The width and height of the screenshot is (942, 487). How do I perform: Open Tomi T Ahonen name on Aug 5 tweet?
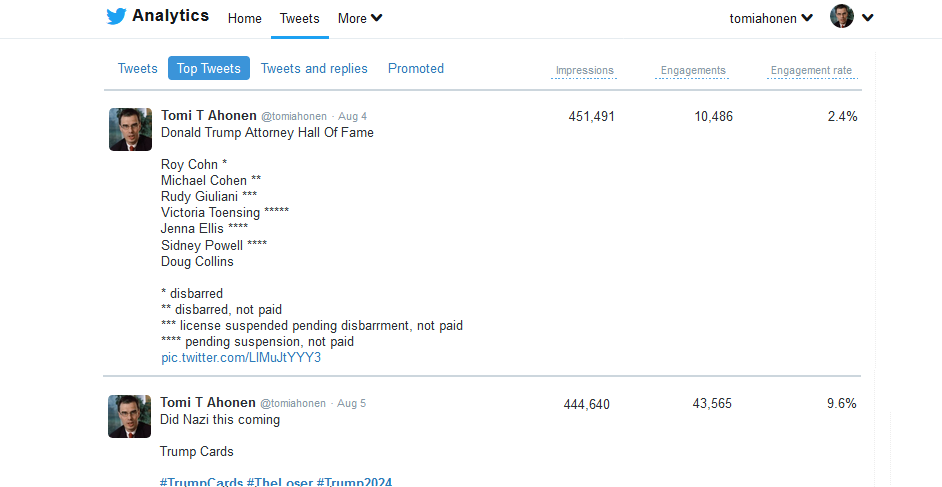207,402
